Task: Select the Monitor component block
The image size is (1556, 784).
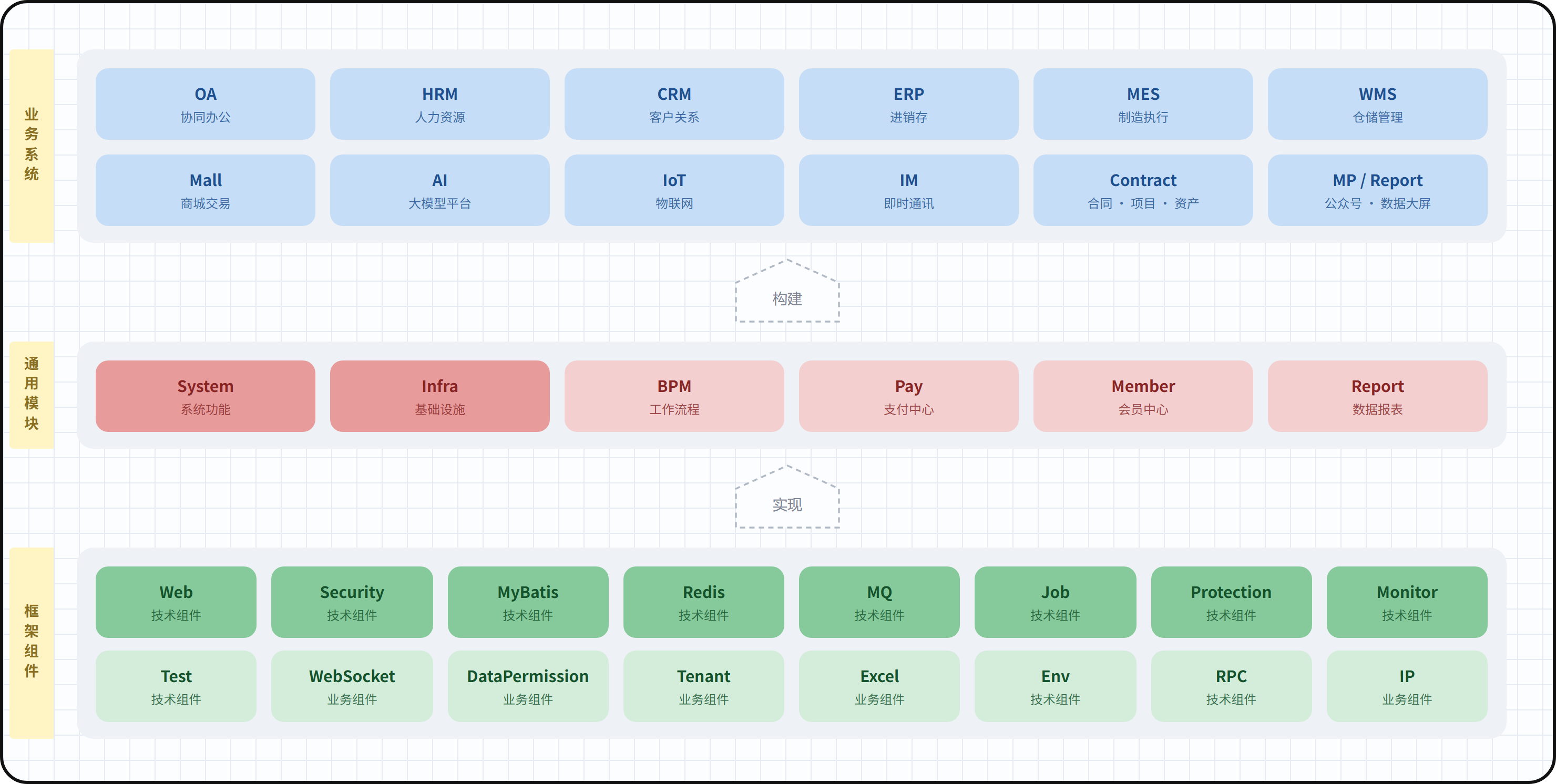Action: tap(1407, 602)
